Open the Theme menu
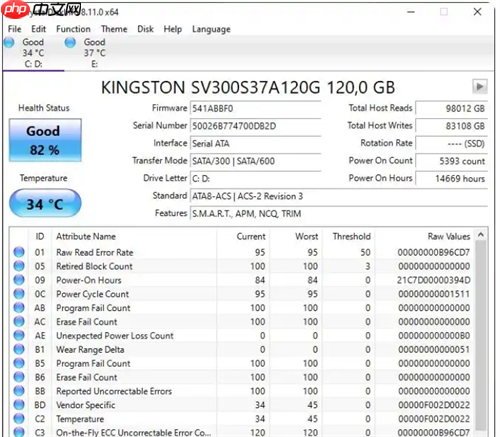This screenshot has height=437, width=500. point(114,29)
